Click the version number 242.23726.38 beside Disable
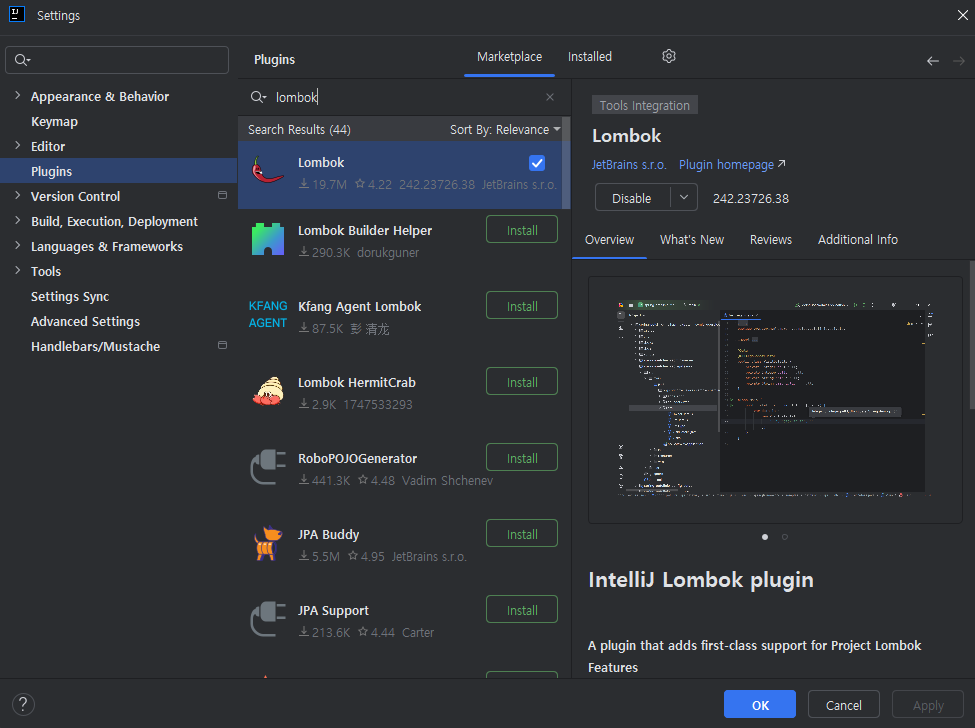The image size is (975, 728). (x=751, y=198)
